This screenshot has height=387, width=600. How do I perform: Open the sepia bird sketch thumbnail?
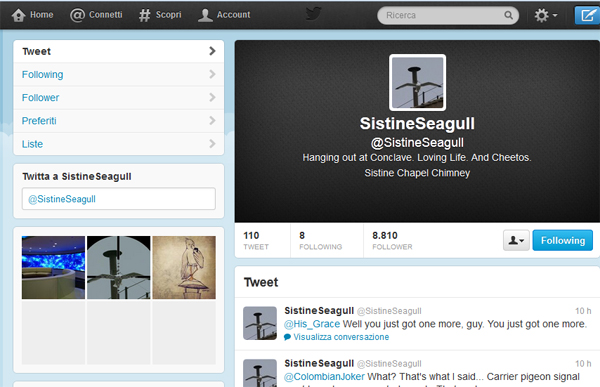click(x=184, y=268)
